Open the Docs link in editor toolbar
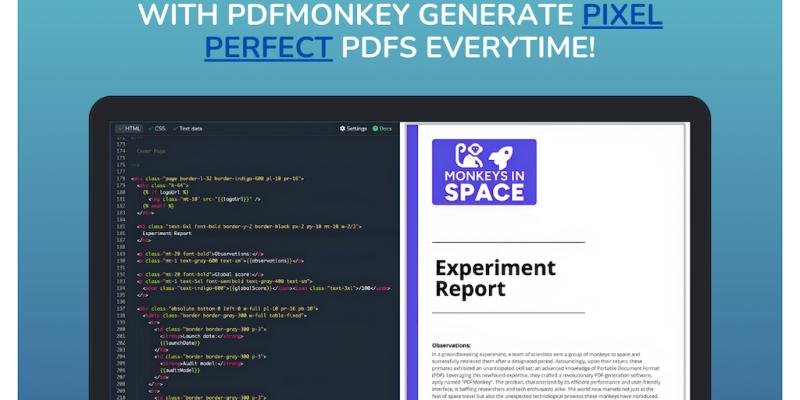This screenshot has width=800, height=400. click(382, 129)
